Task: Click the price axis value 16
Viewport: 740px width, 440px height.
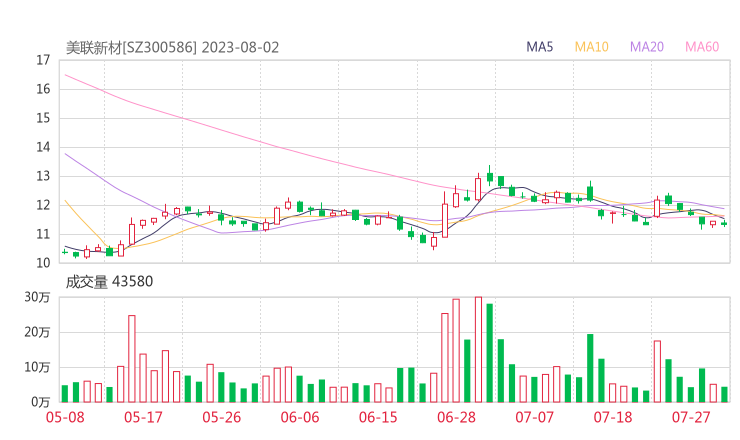Action: pos(43,89)
